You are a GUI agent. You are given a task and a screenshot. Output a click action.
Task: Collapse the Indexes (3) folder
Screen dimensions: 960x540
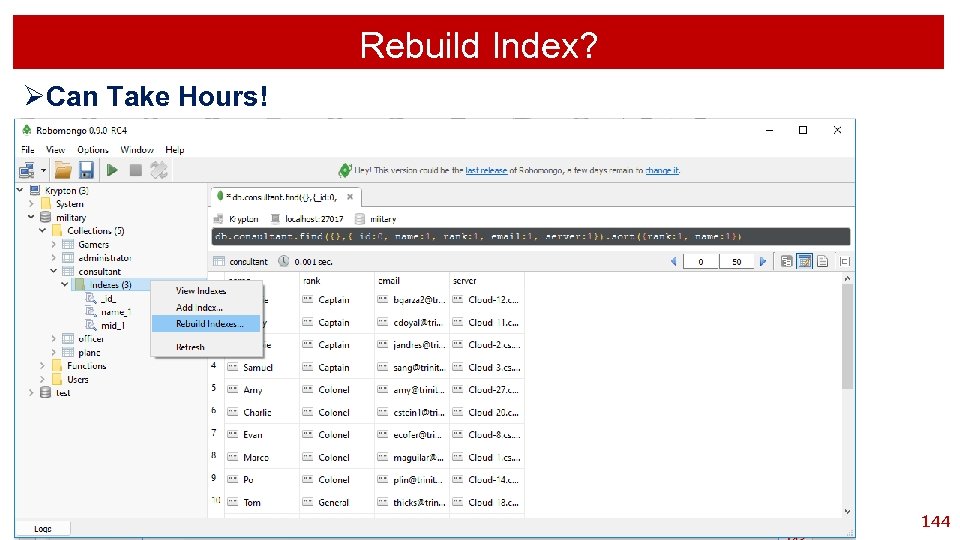tap(64, 285)
